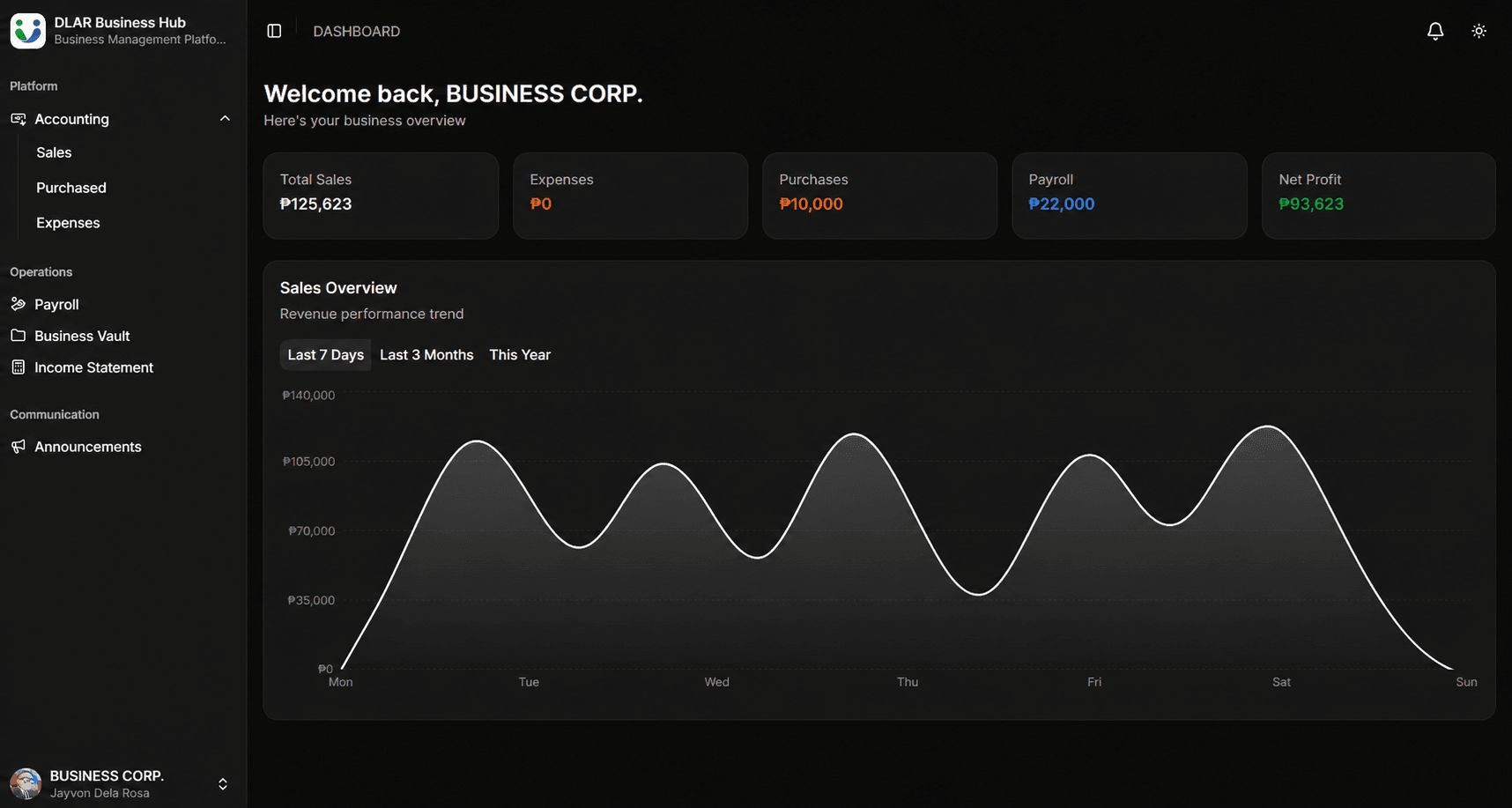Click the Payroll sidebar icon
The width and height of the screenshot is (1512, 808).
(x=18, y=304)
